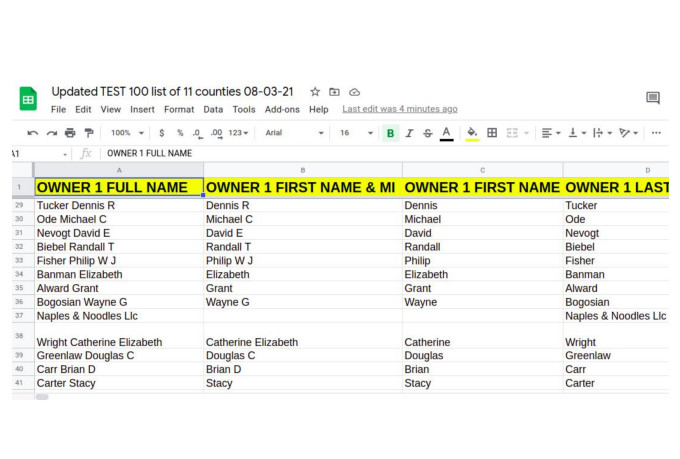Print the spreadsheet
Screen dimensions: 680x459
(x=70, y=133)
